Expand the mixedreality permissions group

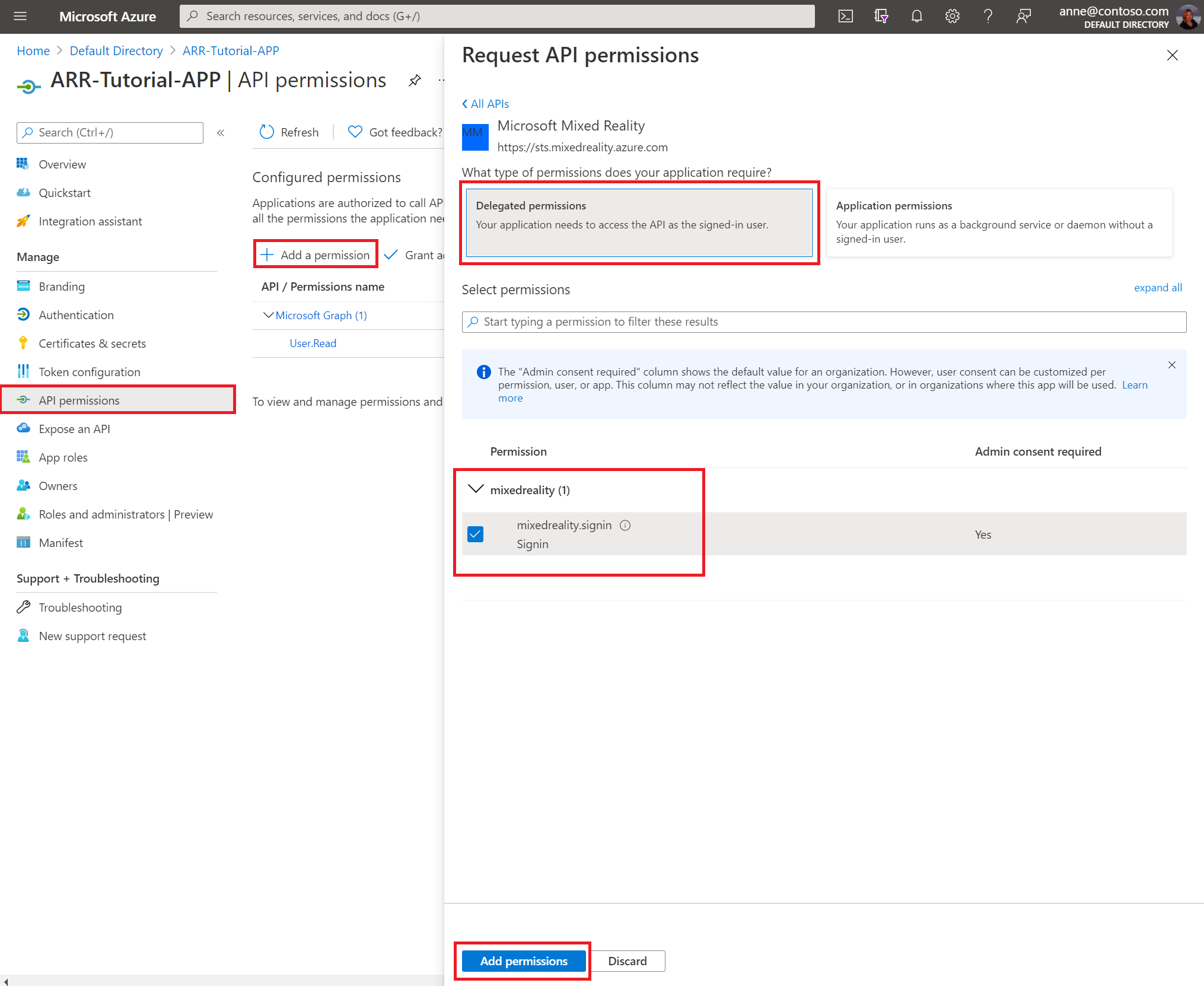pos(477,490)
